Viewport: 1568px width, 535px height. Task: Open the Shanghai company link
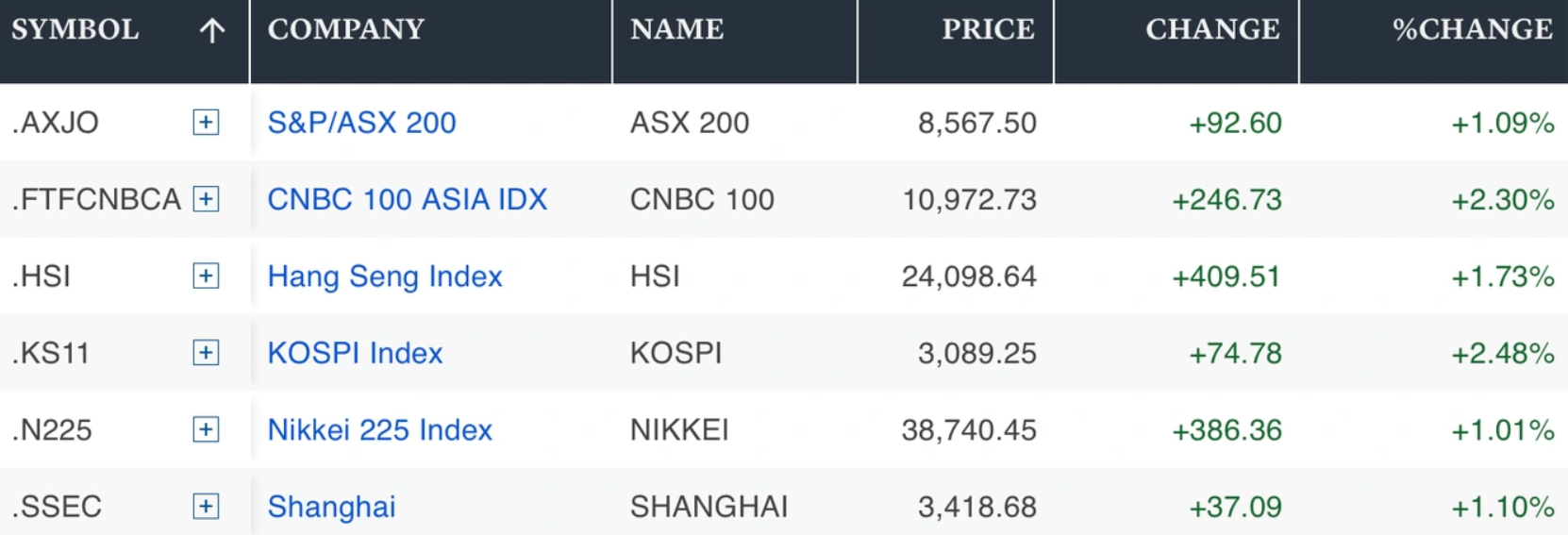pos(331,507)
